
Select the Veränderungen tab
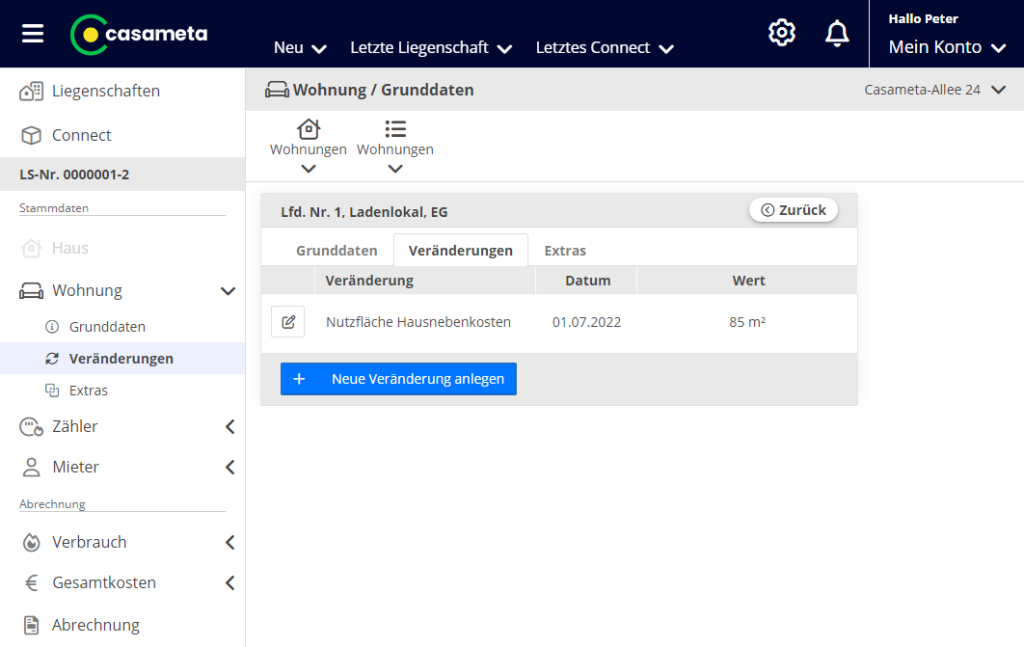click(460, 251)
